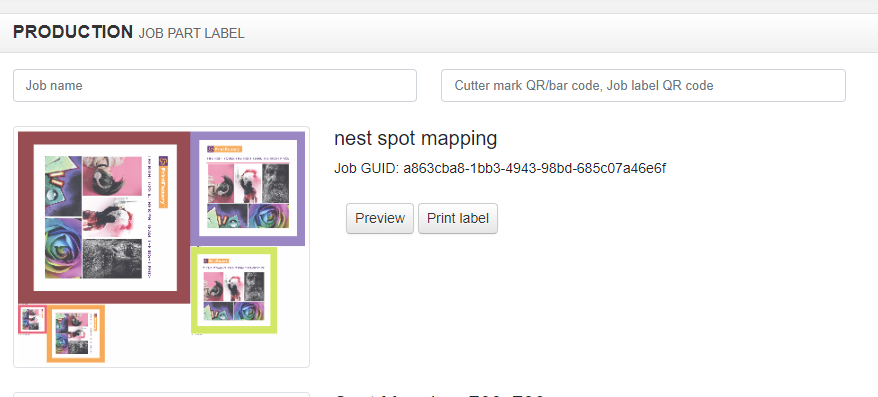Click the PRODUCTION header title
The width and height of the screenshot is (878, 397).
[73, 32]
